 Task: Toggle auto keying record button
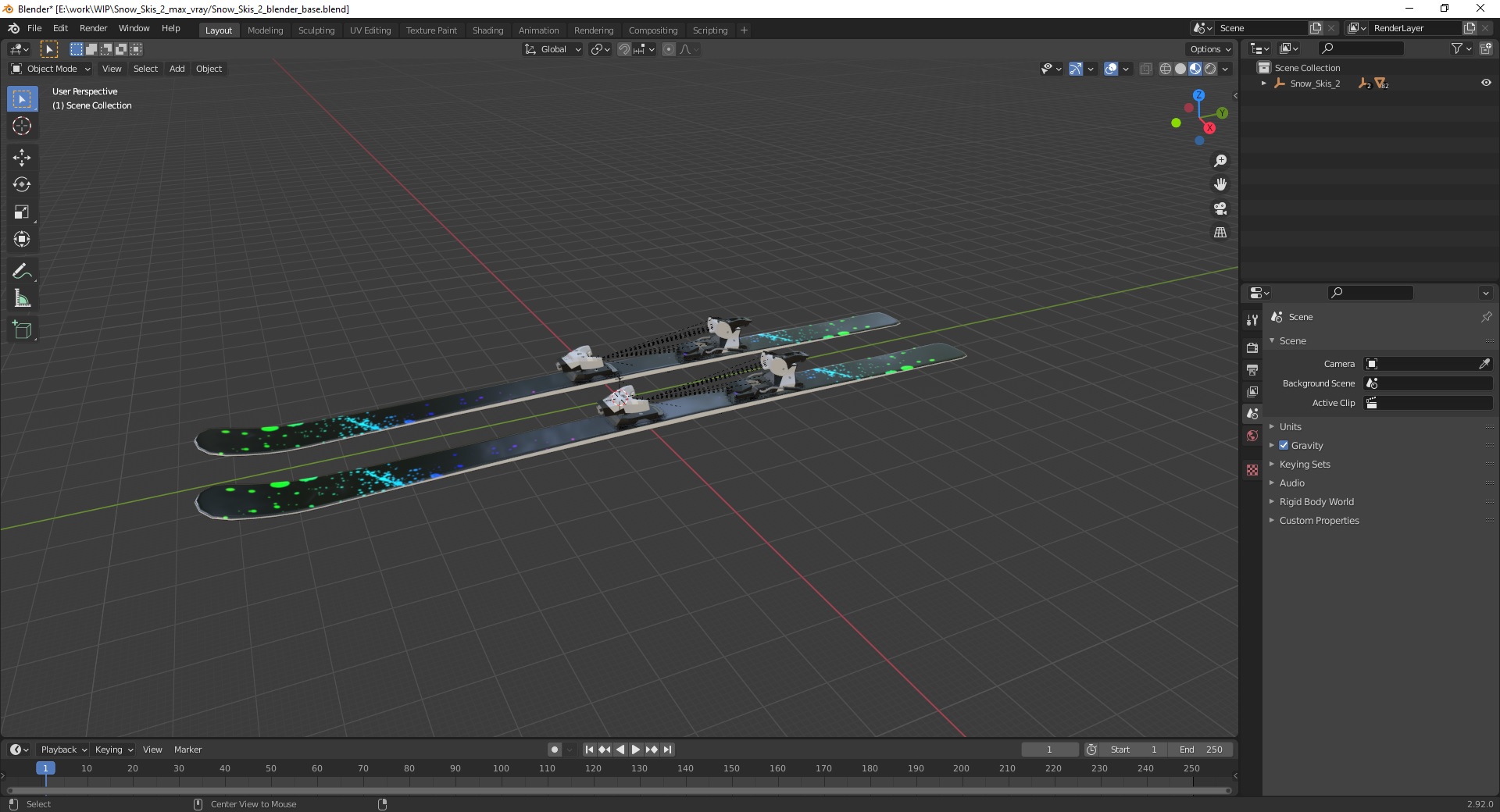(x=555, y=750)
